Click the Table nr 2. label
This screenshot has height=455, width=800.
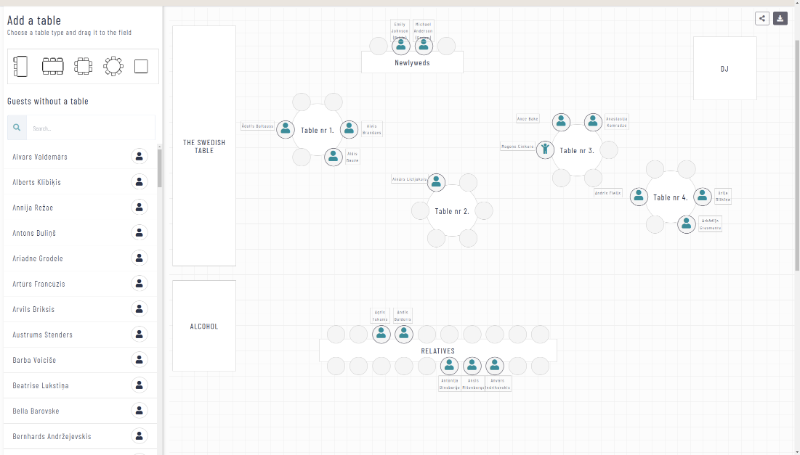(x=451, y=211)
